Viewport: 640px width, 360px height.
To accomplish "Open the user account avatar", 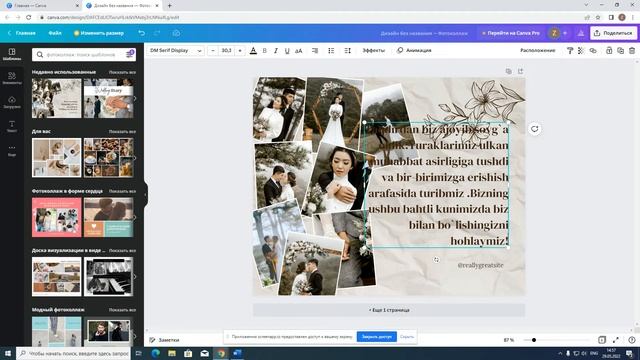I will (x=554, y=33).
